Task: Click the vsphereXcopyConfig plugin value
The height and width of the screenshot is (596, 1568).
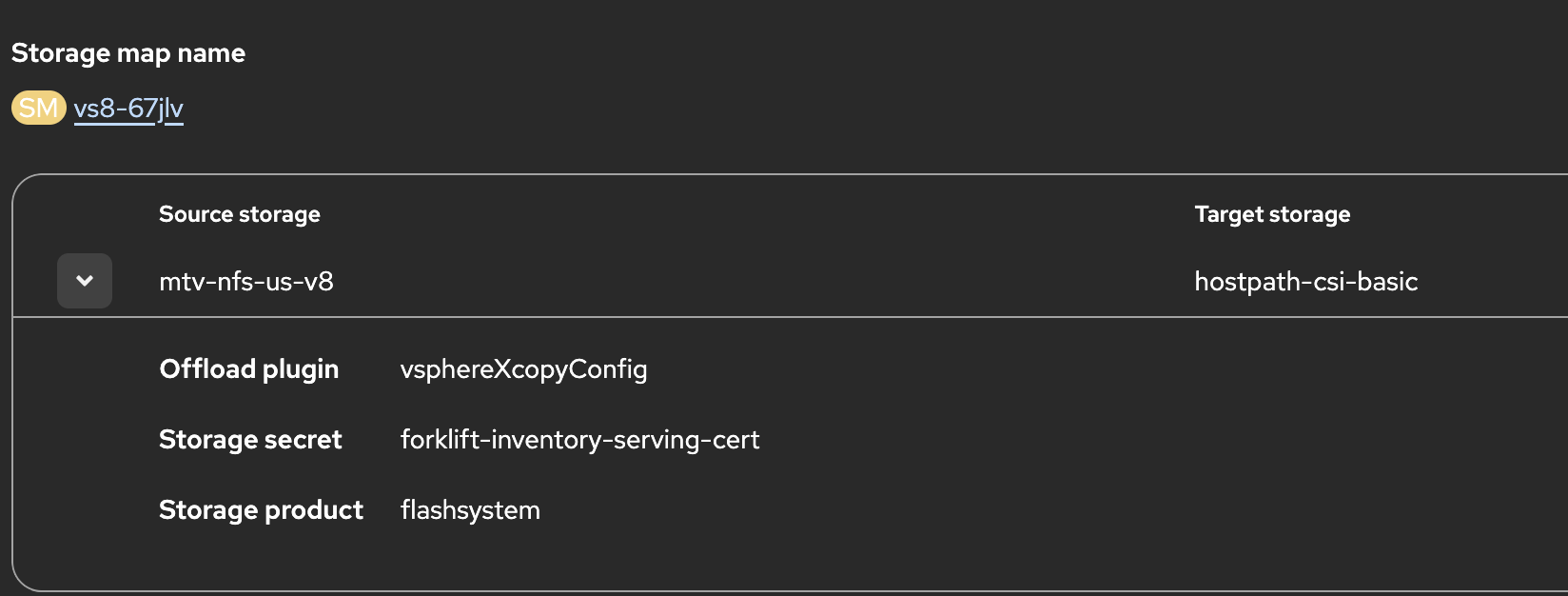Action: (523, 369)
